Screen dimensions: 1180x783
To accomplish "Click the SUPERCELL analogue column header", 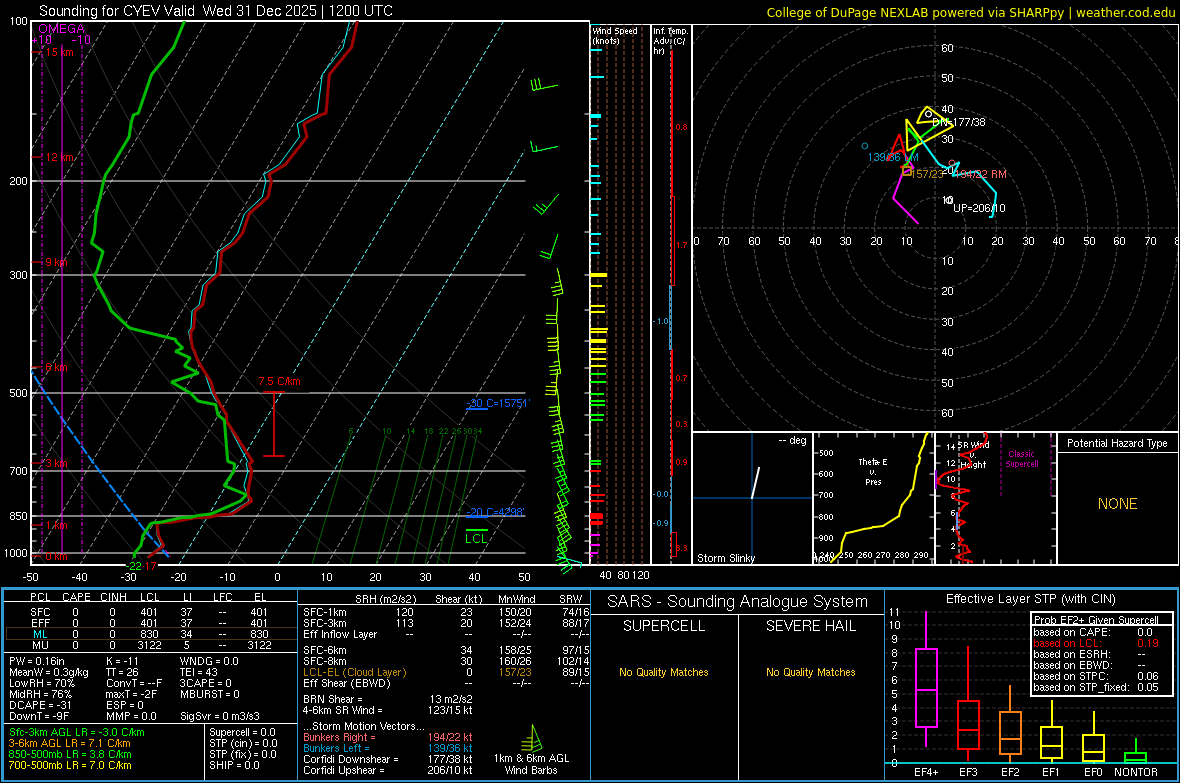I will point(664,626).
